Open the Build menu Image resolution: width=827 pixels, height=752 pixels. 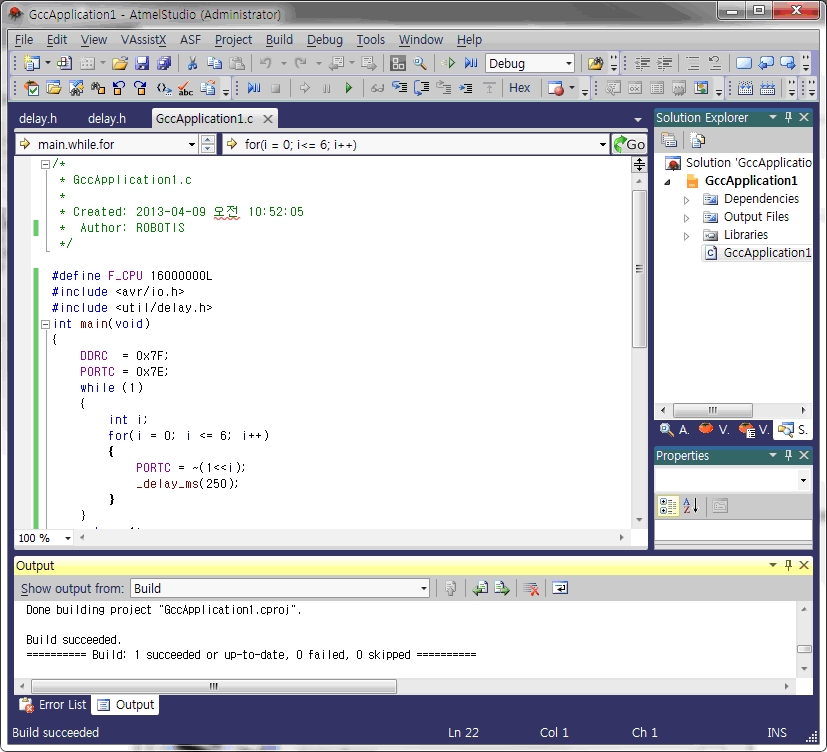279,40
